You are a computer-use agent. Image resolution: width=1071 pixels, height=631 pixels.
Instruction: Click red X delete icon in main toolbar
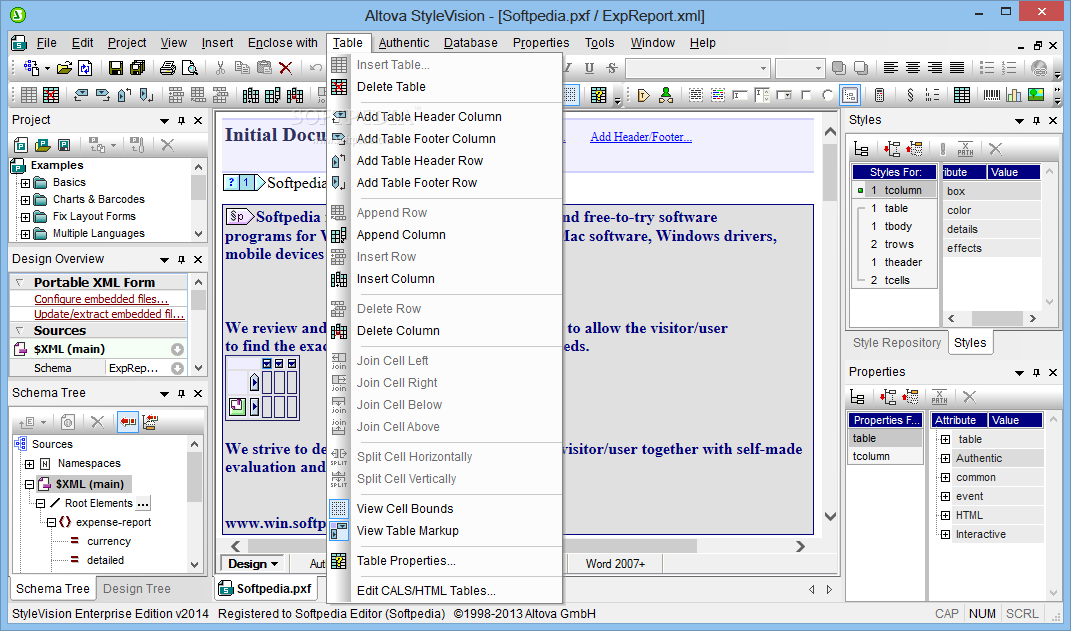[x=286, y=68]
